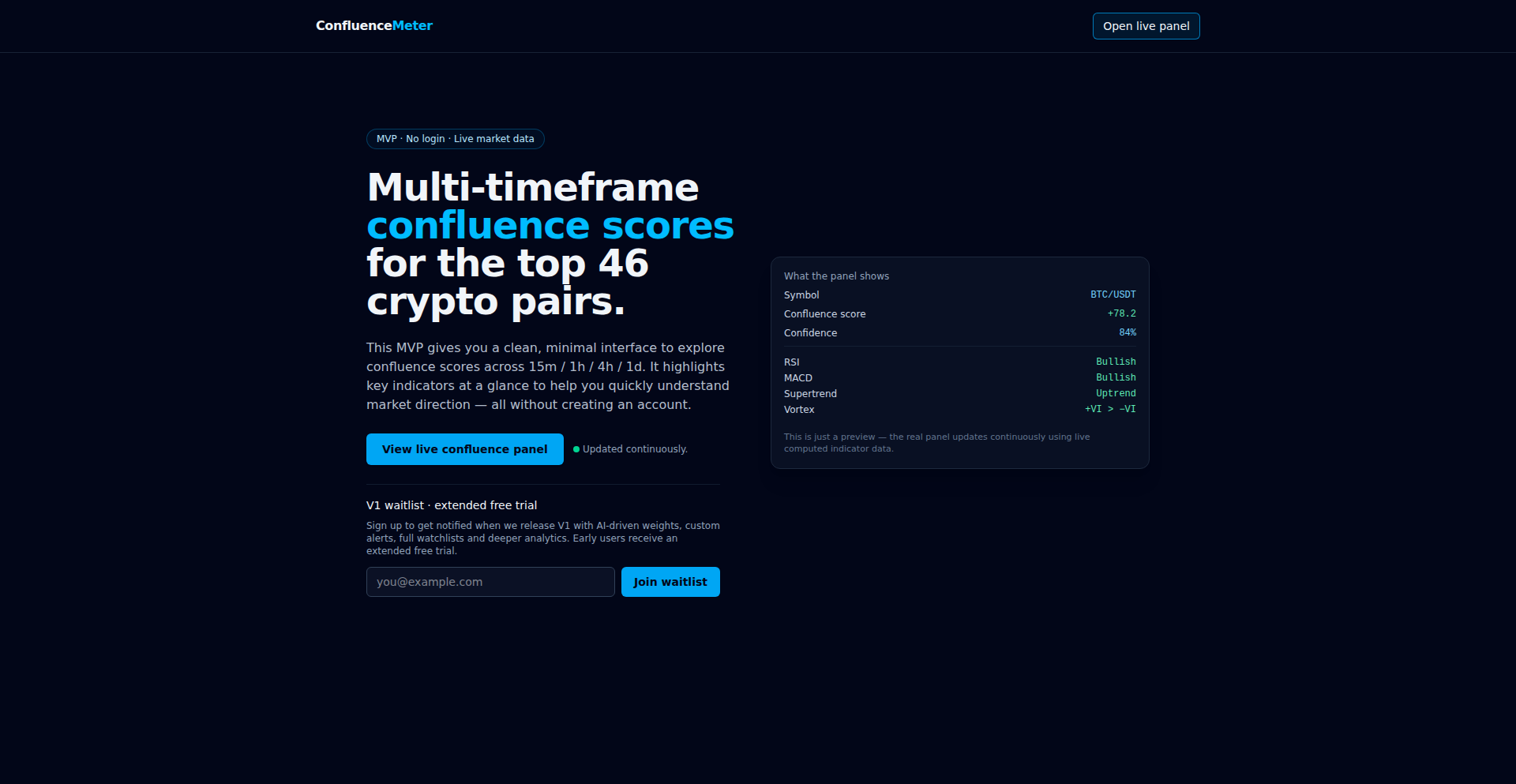This screenshot has width=1516, height=784.
Task: Click the preview disclaimer note in card
Action: pyautogui.click(x=936, y=442)
